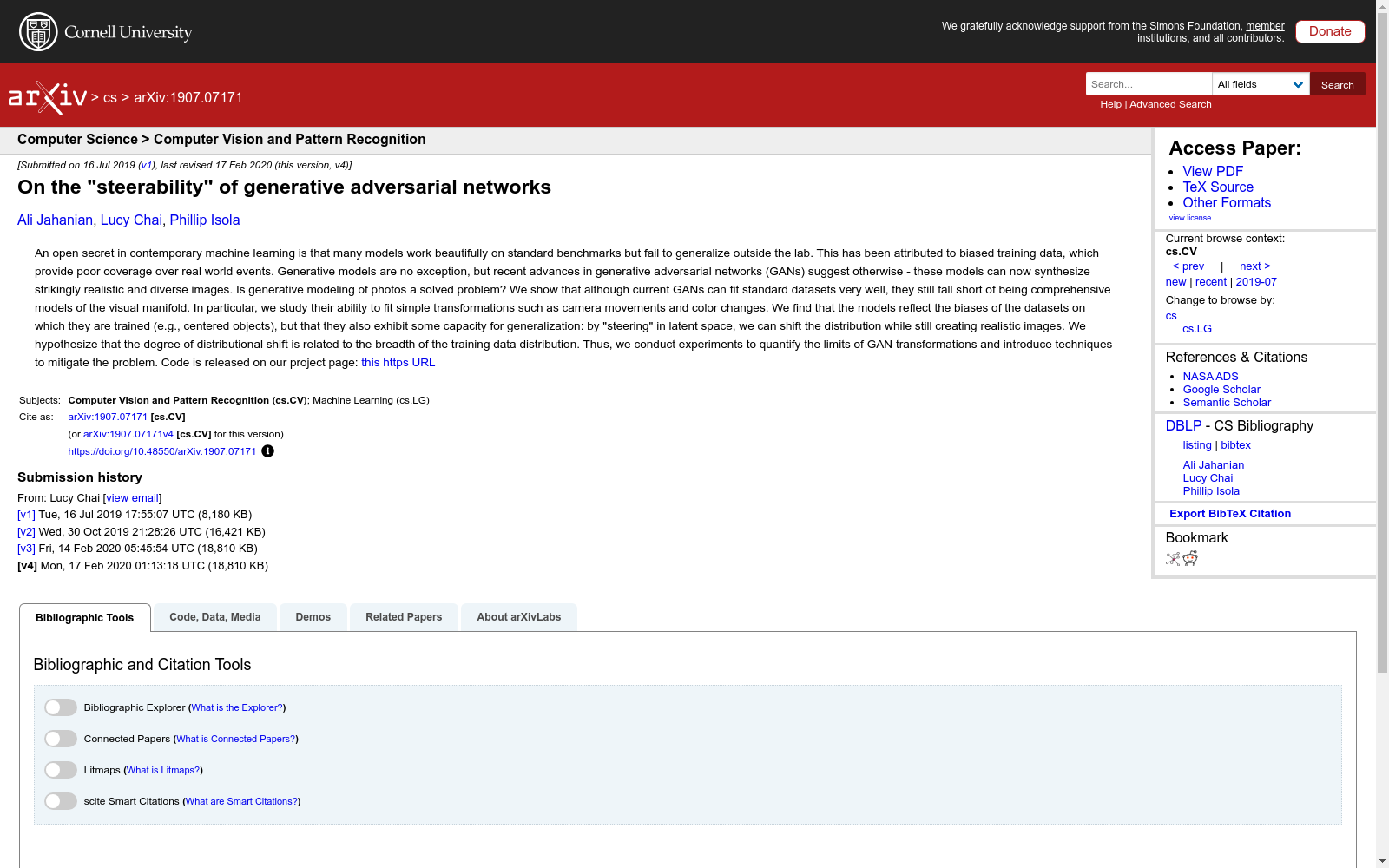Open version [v2] in submission history

tap(26, 532)
